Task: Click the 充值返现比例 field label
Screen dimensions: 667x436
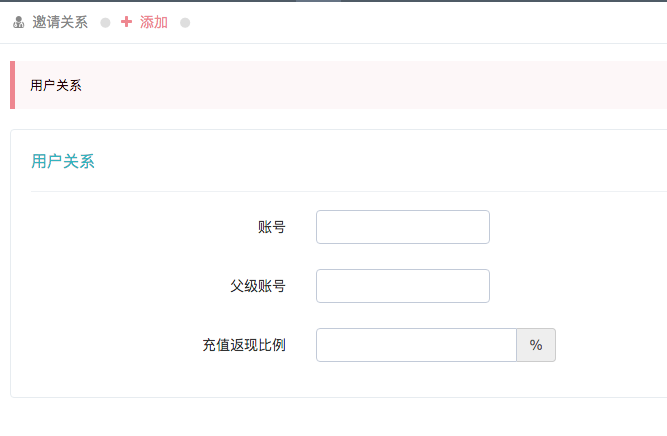Action: [244, 345]
